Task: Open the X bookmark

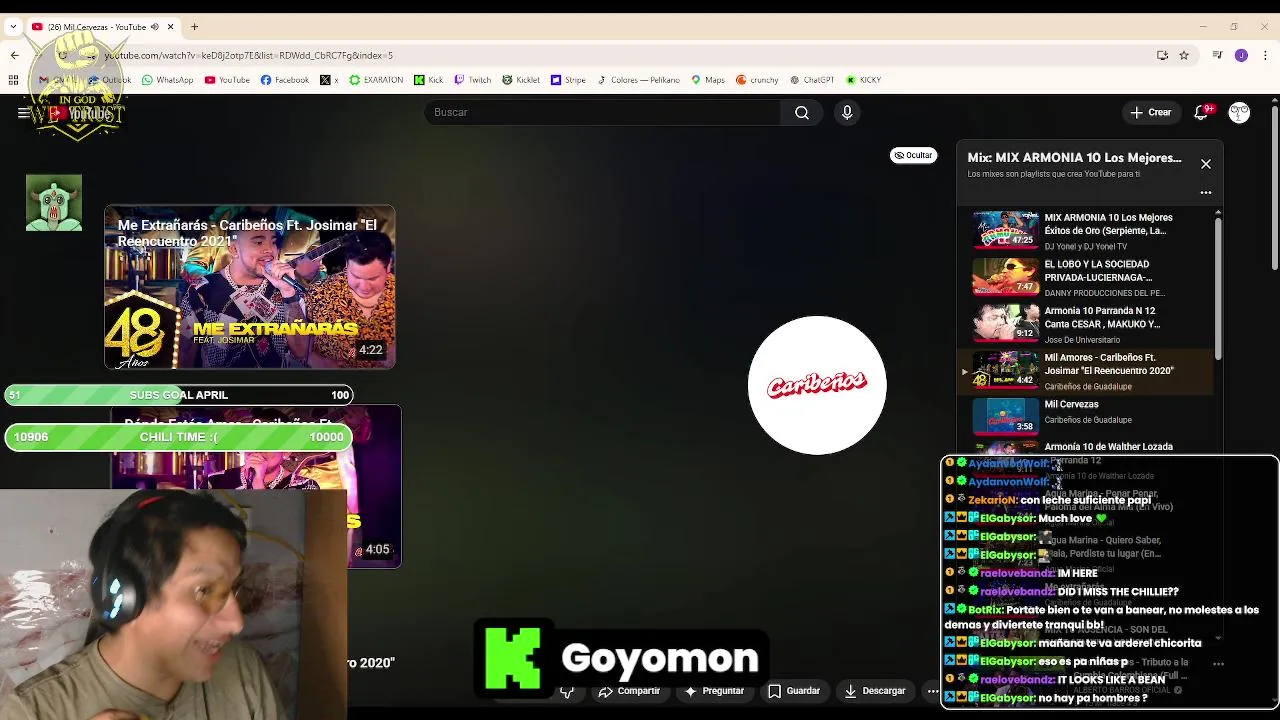Action: (329, 80)
